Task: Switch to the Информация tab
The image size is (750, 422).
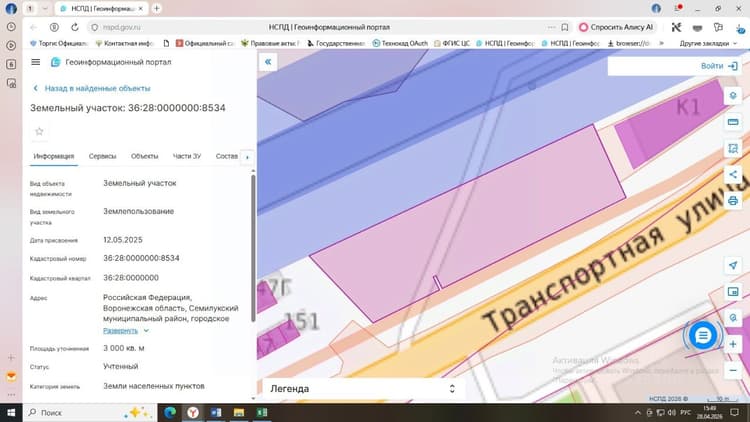Action: pos(54,156)
